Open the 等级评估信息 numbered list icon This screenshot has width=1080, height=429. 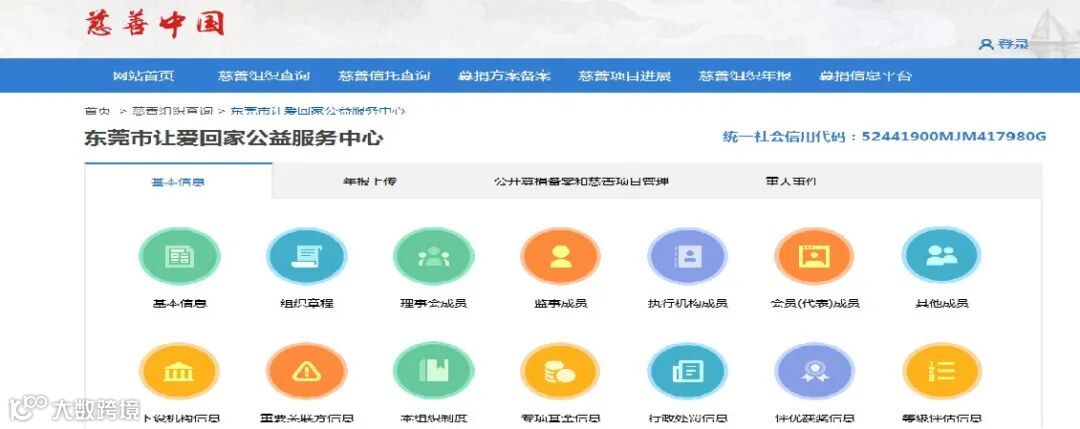[942, 371]
